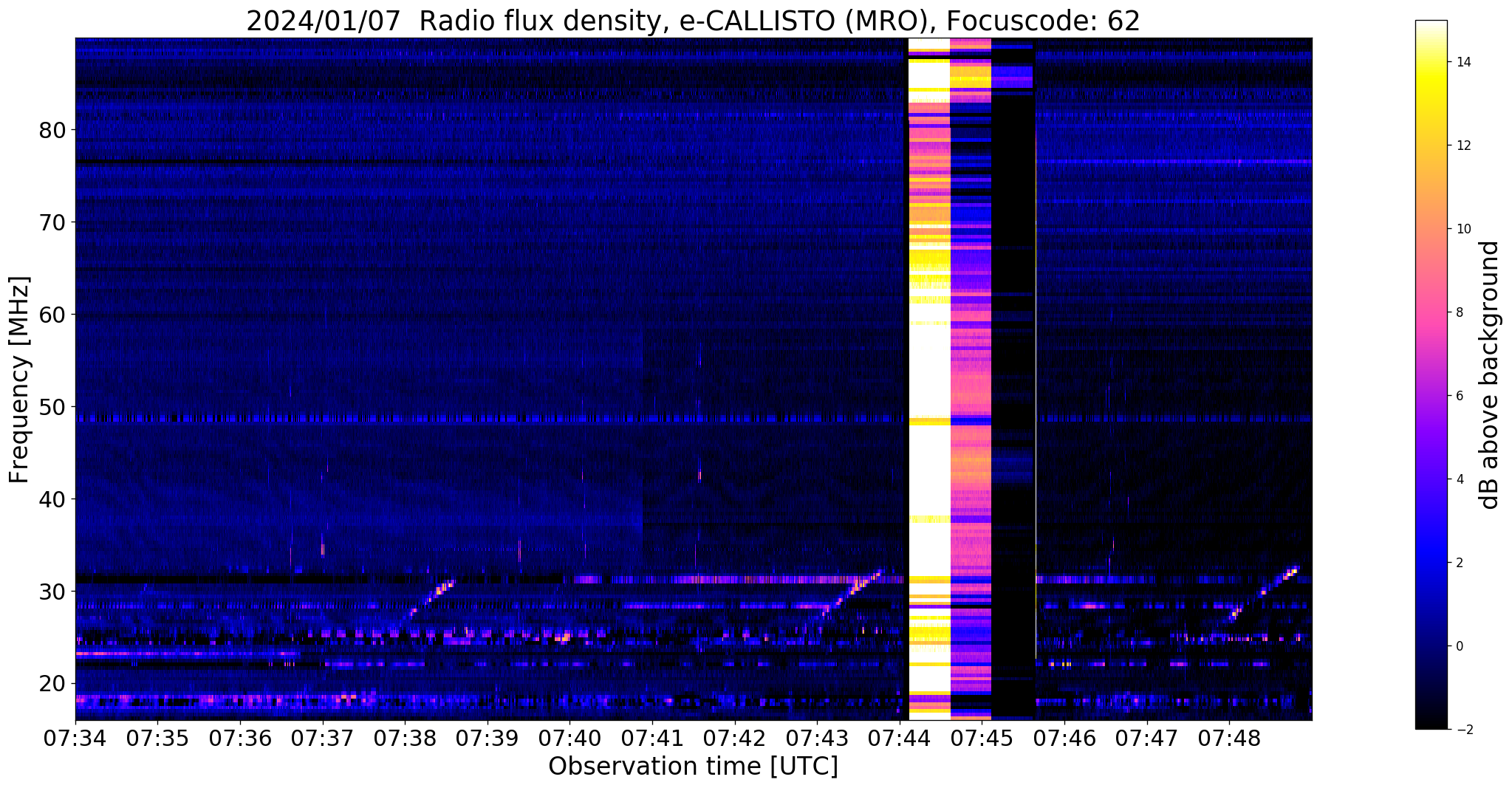Click the pink emission column before 07:45
The image size is (1512, 788).
click(x=970, y=379)
